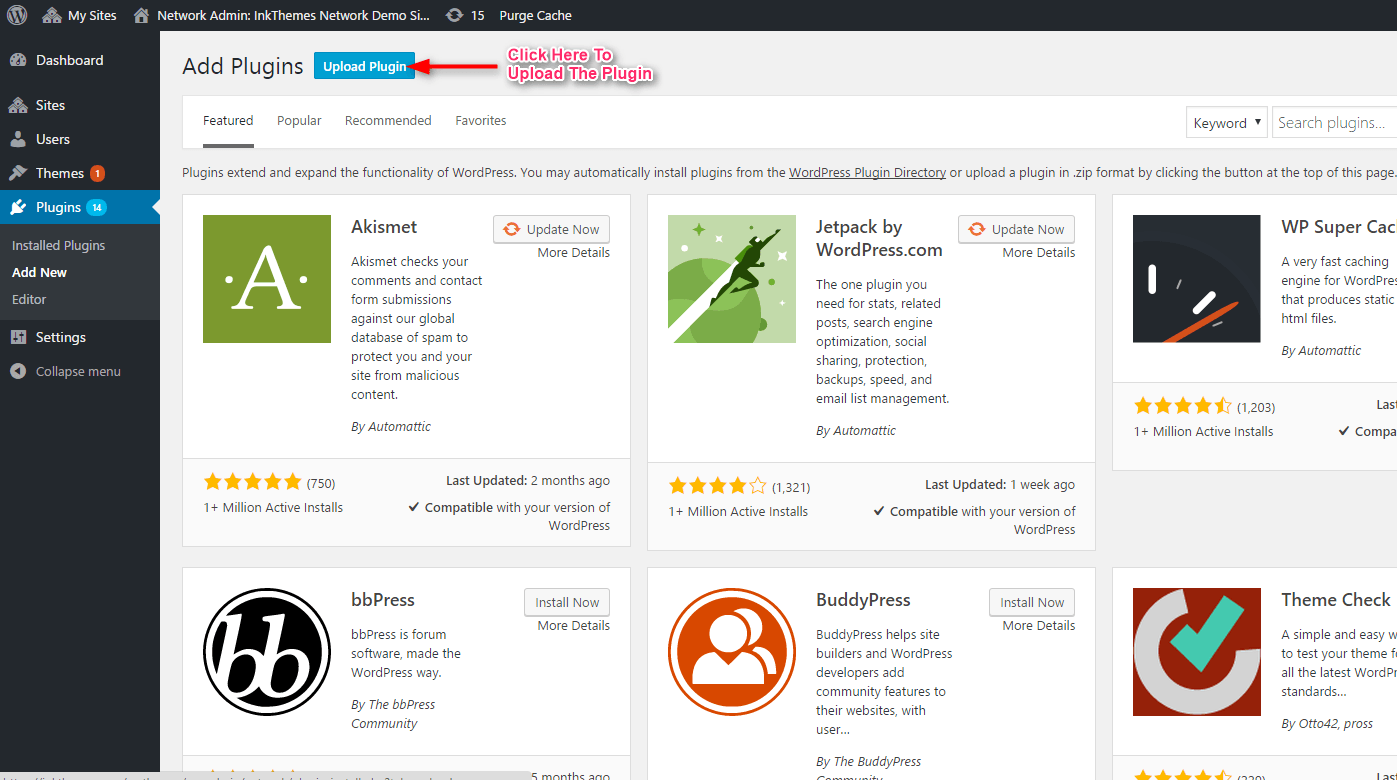Click the Add Plugins page heading
Image resolution: width=1397 pixels, height=780 pixels.
coord(243,66)
